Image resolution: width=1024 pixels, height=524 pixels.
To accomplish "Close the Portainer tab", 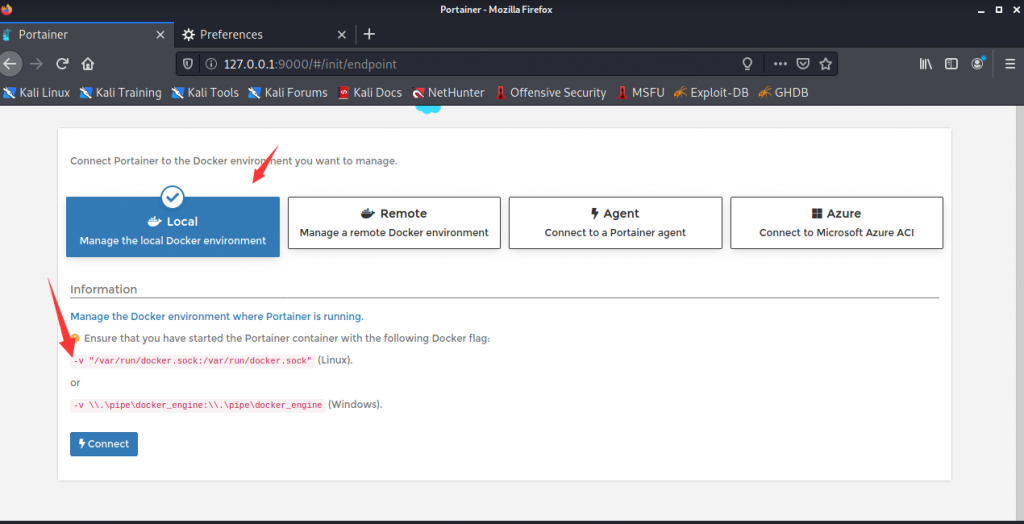I will point(160,35).
